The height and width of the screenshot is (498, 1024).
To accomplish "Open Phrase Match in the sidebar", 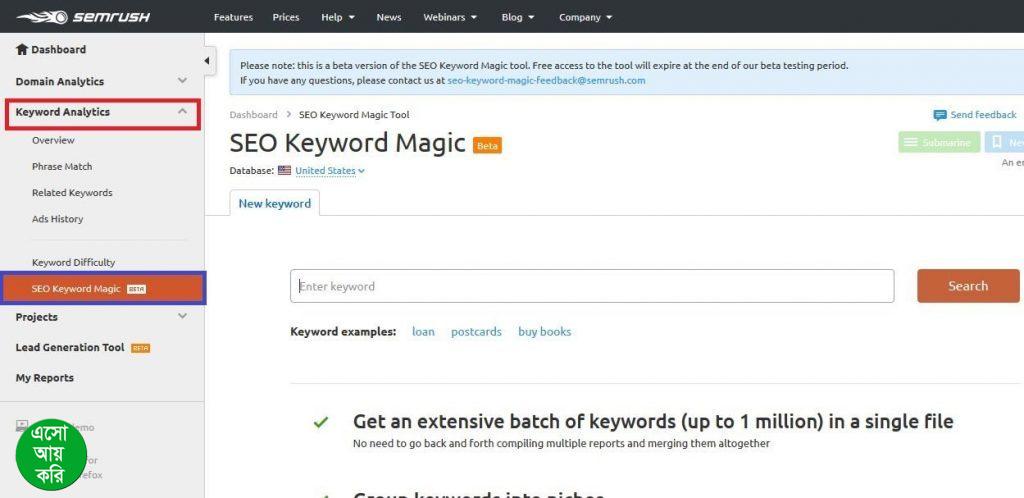I will pos(62,166).
